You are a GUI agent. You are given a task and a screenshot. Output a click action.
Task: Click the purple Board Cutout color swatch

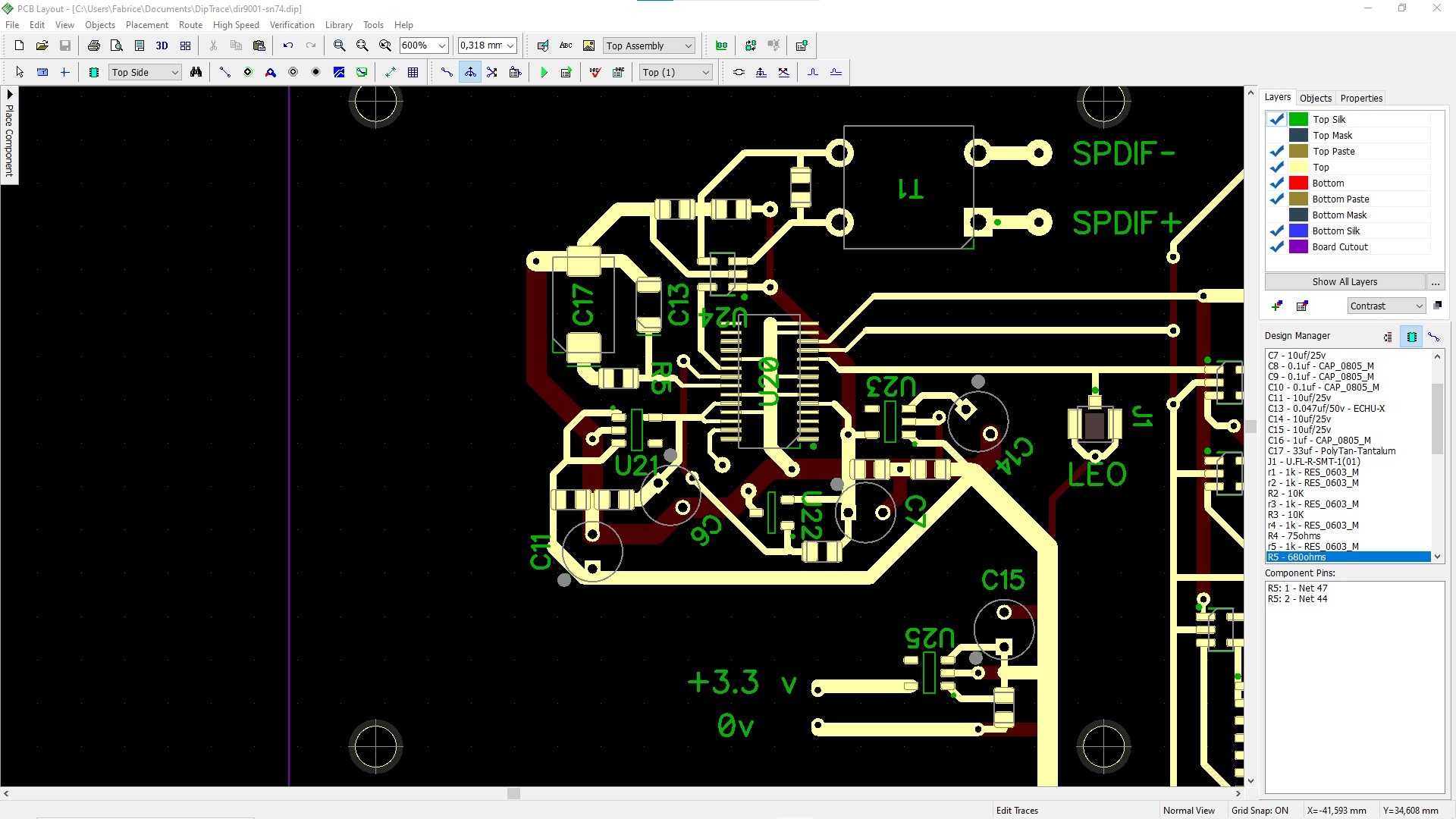(x=1298, y=246)
